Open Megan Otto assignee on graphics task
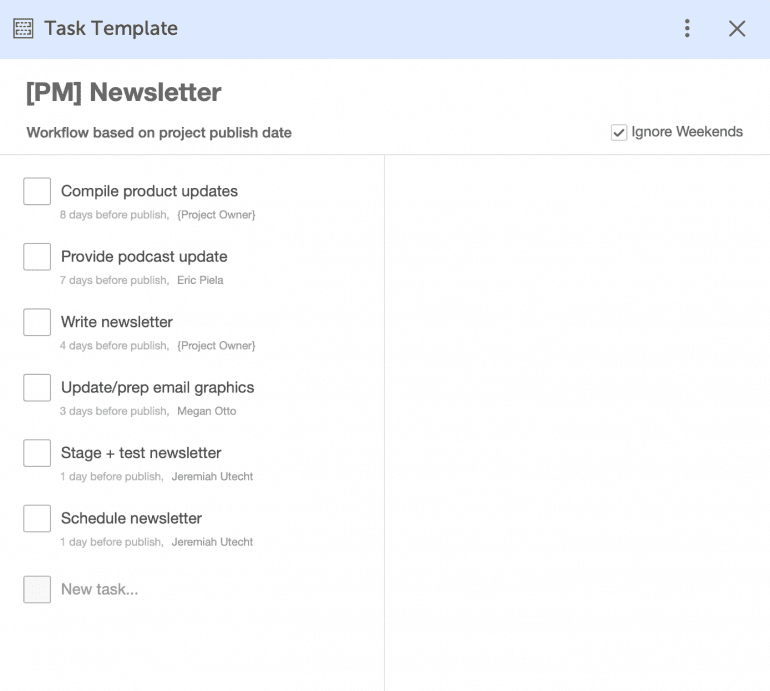The width and height of the screenshot is (770, 691). click(x=206, y=411)
